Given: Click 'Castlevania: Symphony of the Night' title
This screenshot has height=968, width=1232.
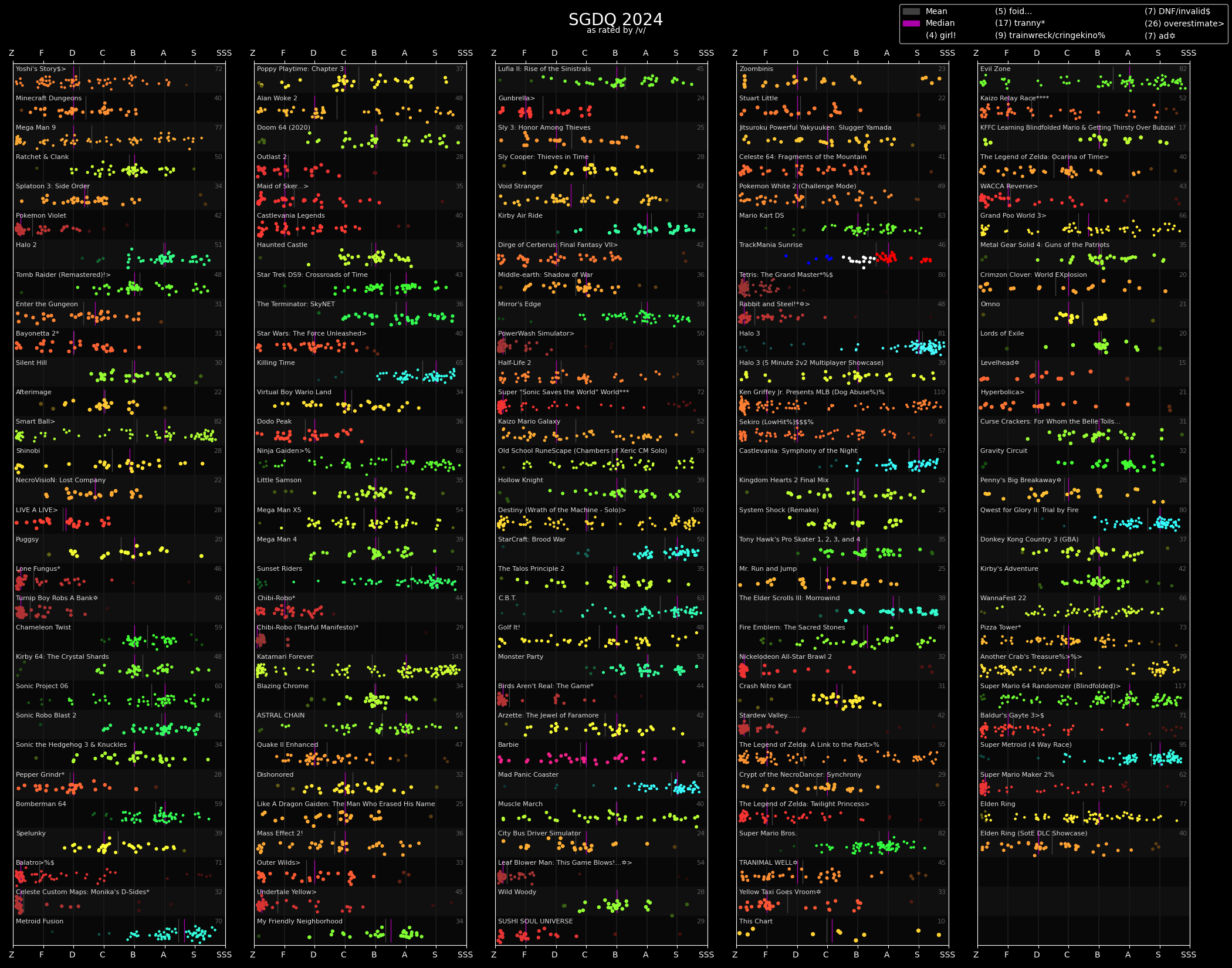Looking at the screenshot, I should coord(798,451).
